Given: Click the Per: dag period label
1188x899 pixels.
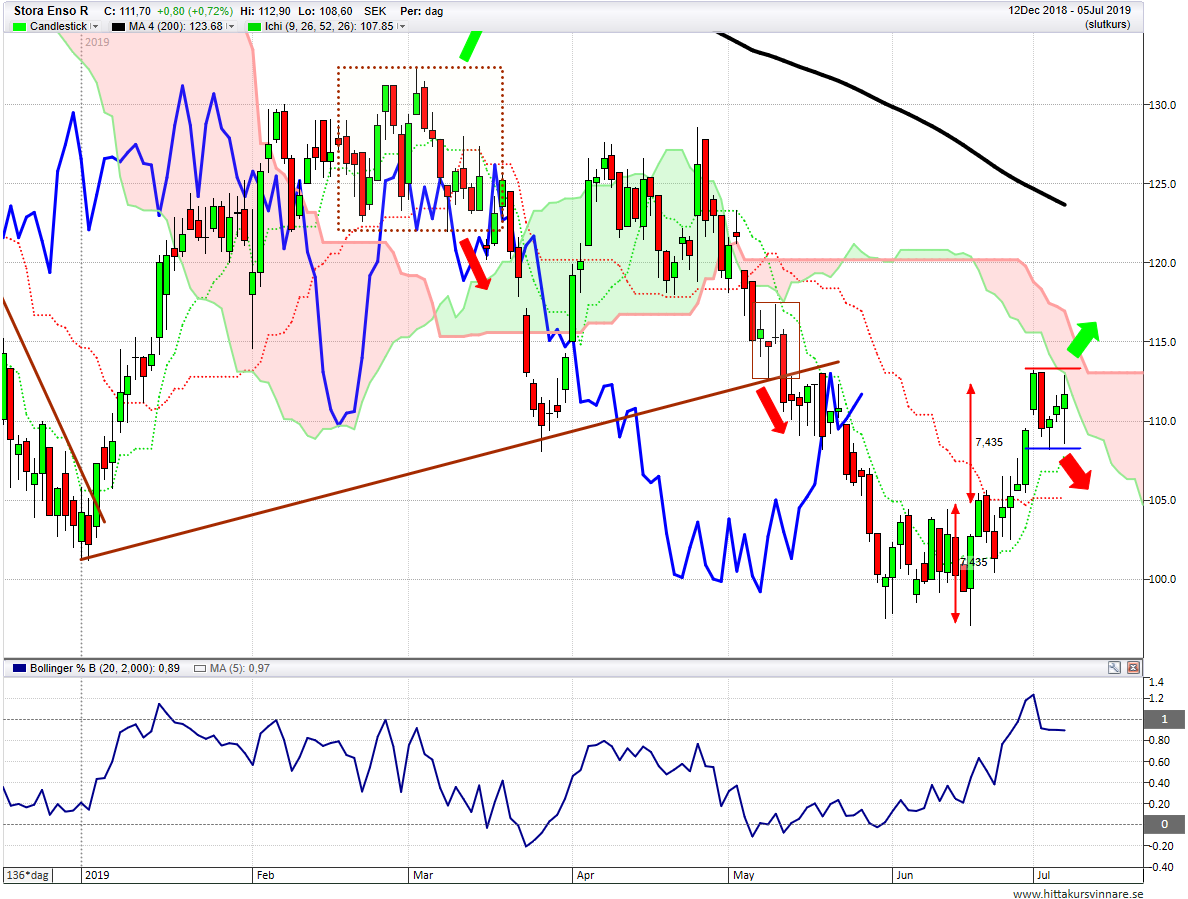Looking at the screenshot, I should point(421,11).
